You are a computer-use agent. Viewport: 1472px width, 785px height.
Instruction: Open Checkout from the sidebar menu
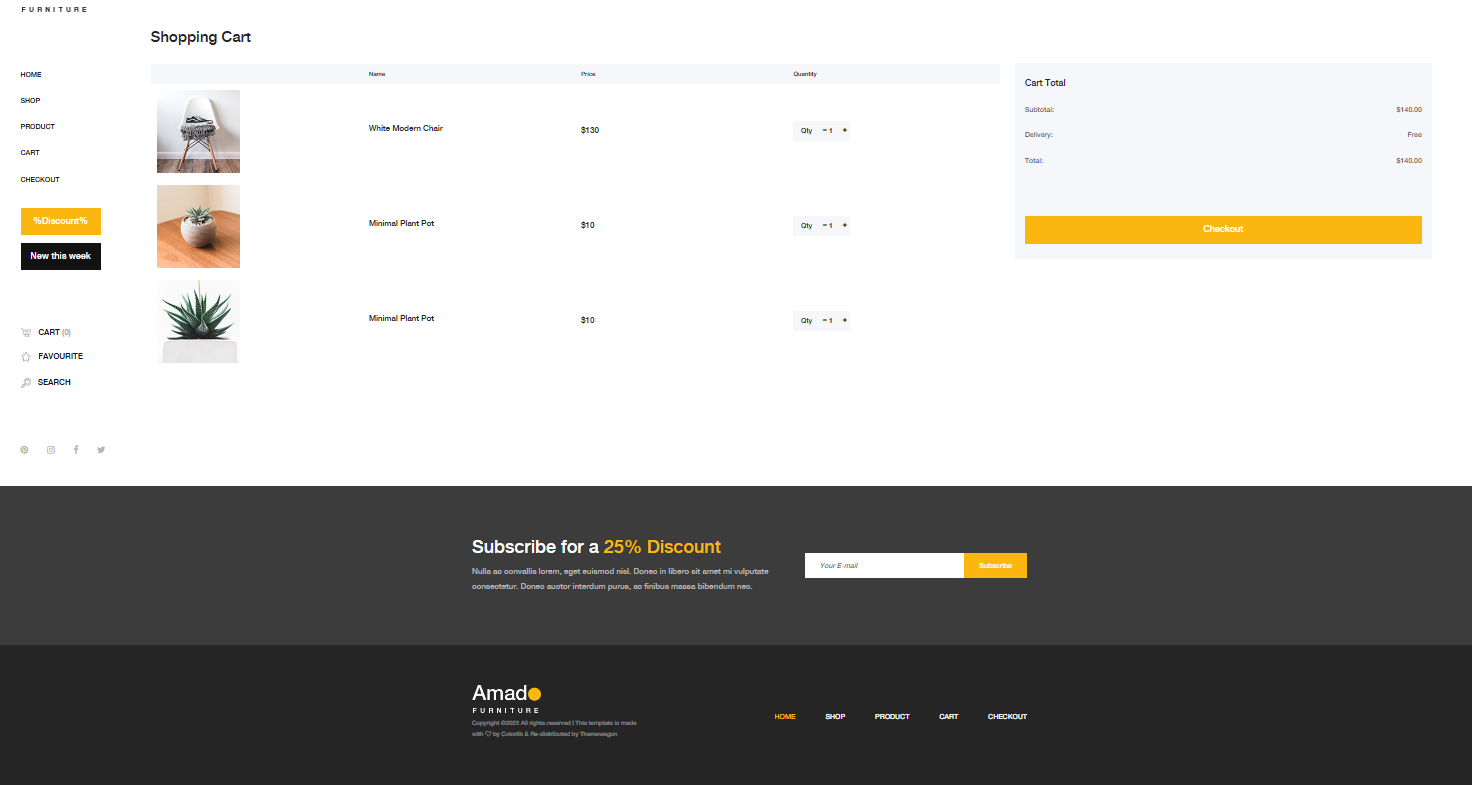point(40,180)
